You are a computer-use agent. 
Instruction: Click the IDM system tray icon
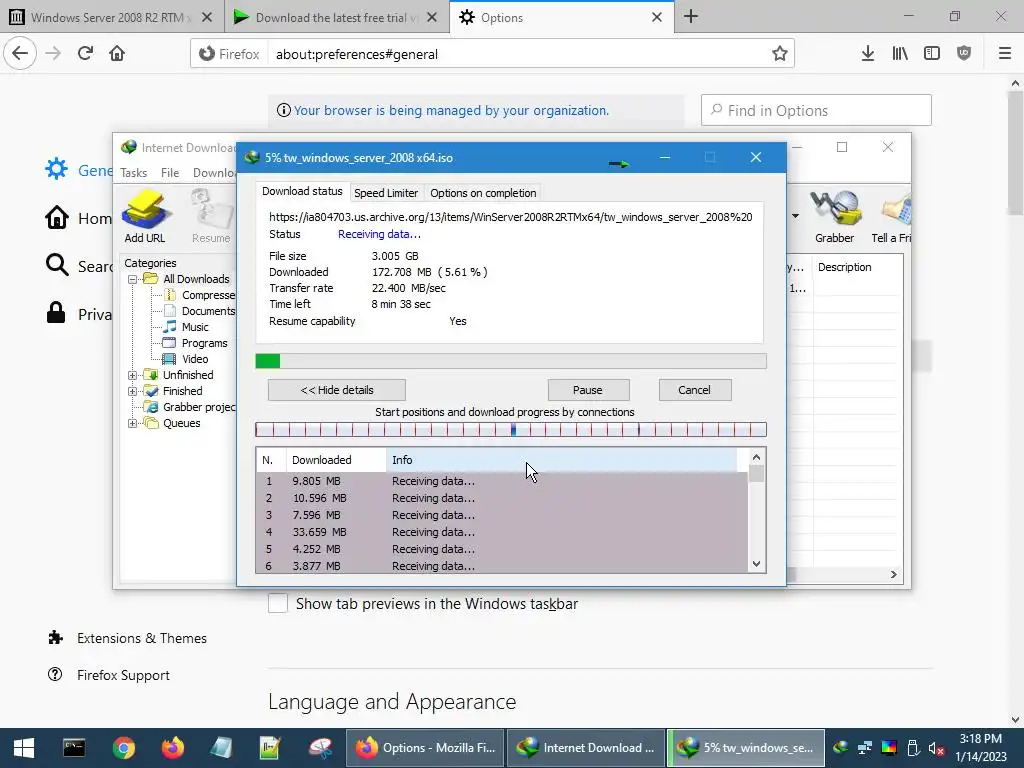tap(841, 748)
